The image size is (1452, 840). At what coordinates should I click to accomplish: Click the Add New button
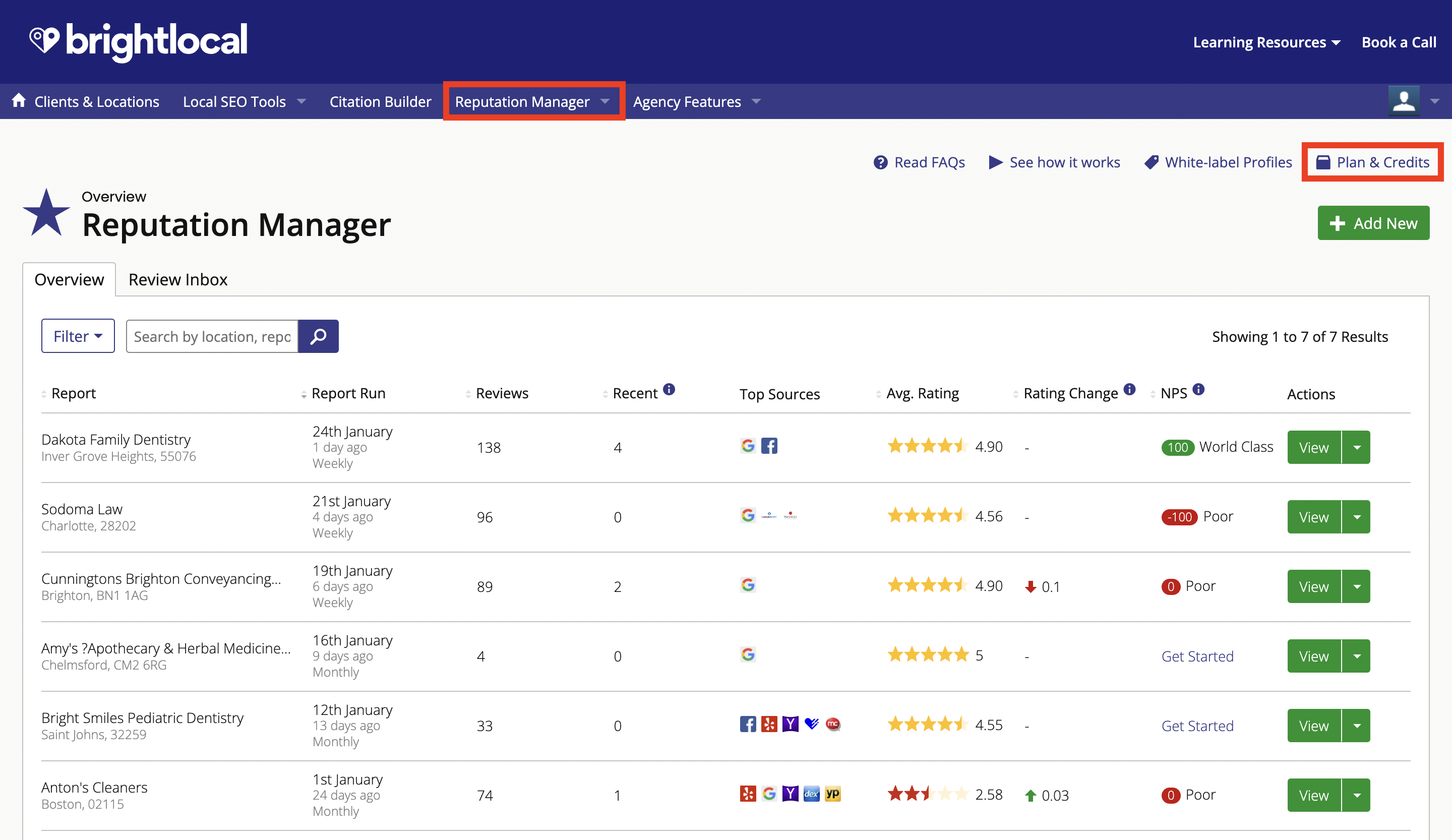[1373, 223]
